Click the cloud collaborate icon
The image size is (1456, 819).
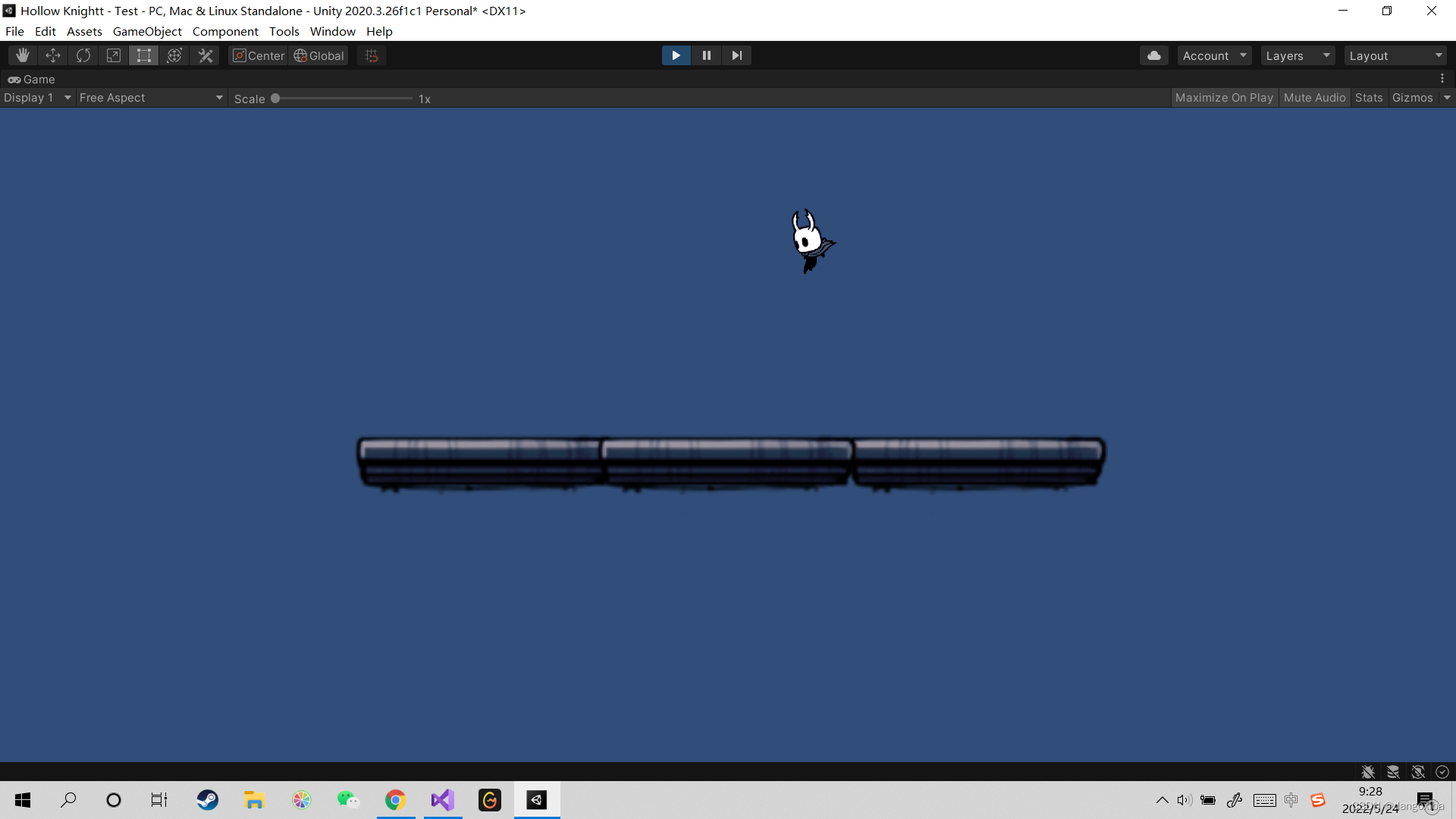(x=1153, y=55)
